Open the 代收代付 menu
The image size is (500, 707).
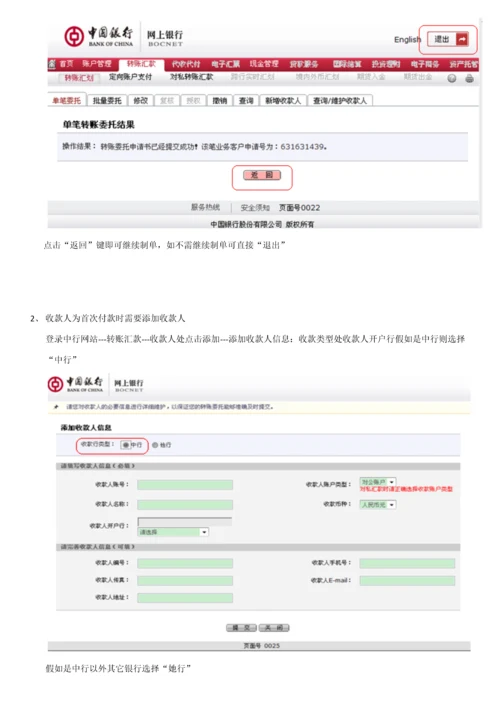pos(186,64)
